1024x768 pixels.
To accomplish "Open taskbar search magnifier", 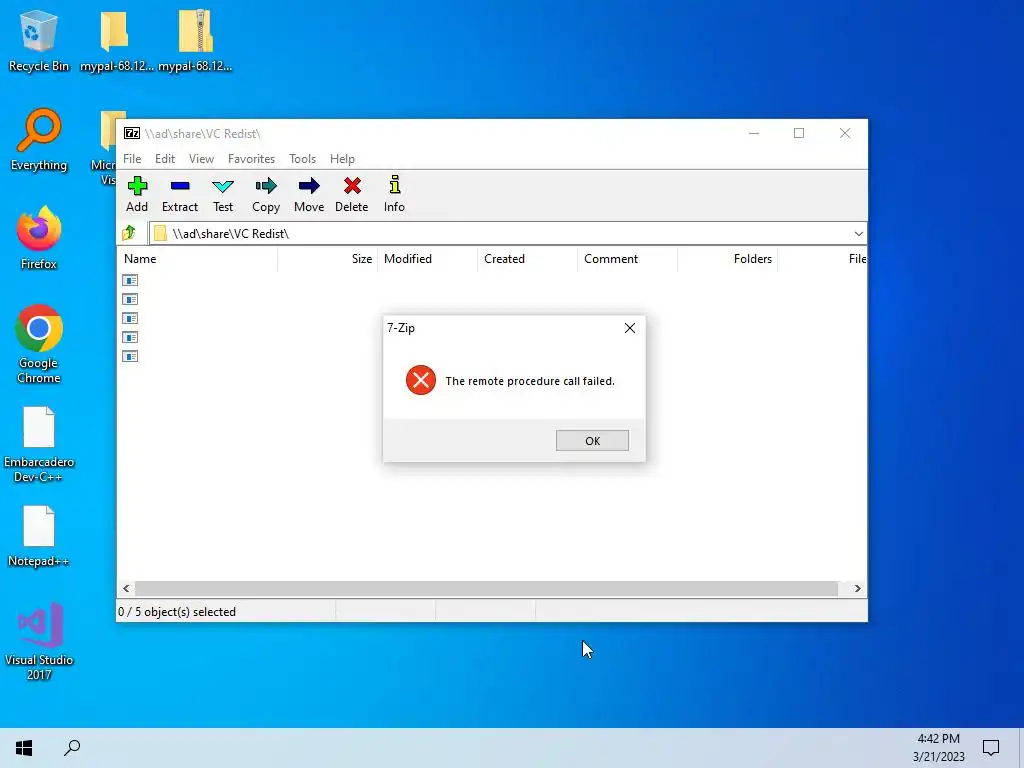I will tap(72, 748).
